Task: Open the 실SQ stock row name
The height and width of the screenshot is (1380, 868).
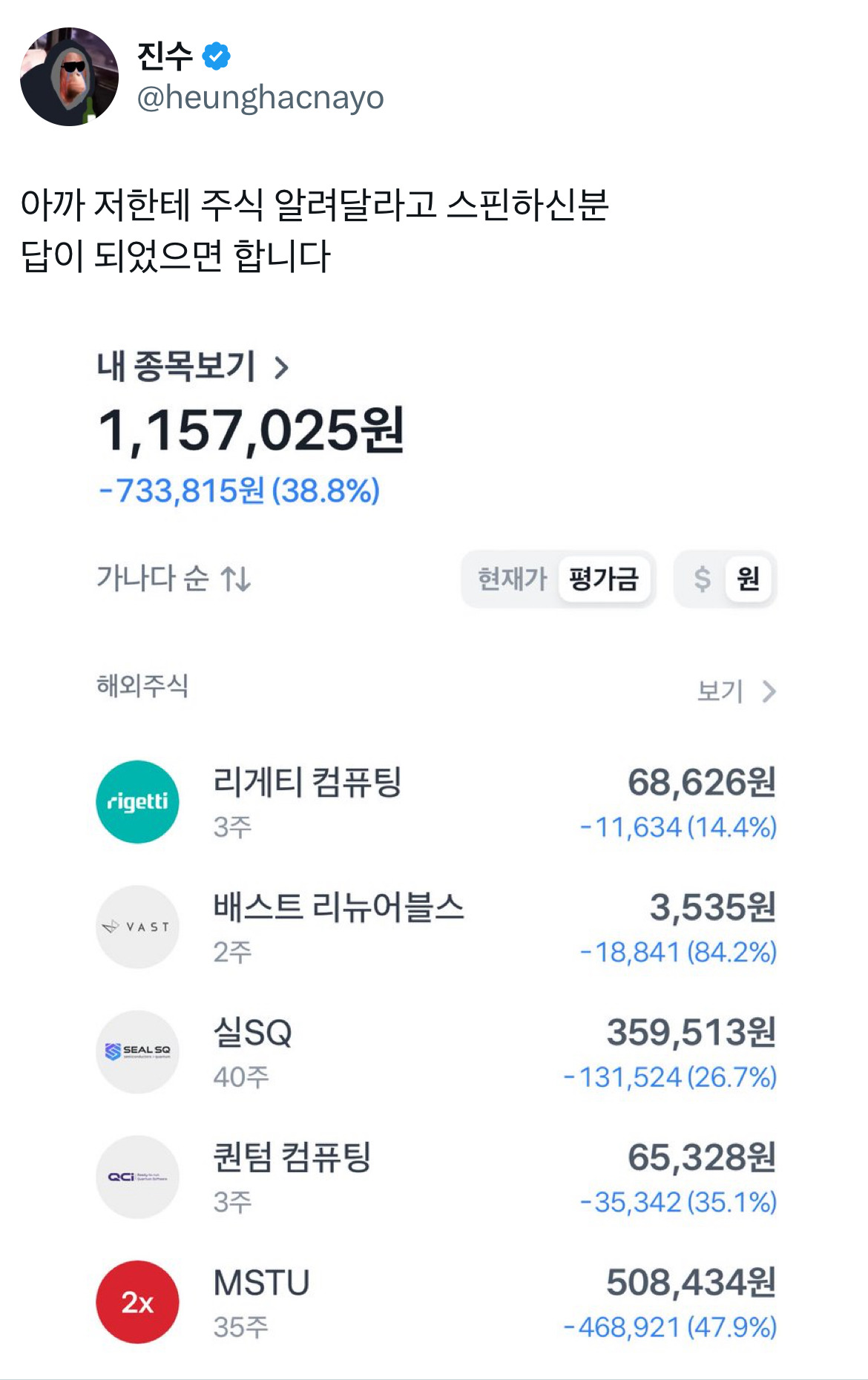Action: point(253,1032)
